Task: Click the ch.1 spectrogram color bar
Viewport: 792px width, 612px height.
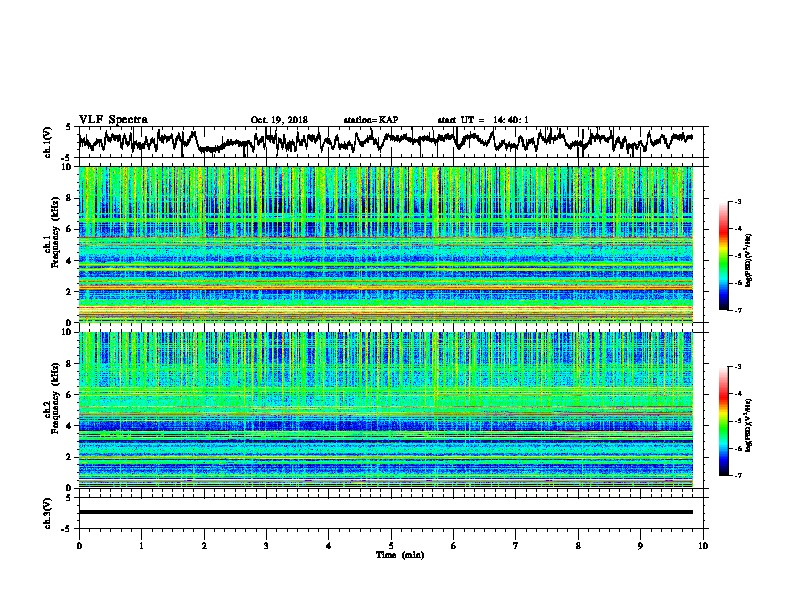Action: tap(724, 256)
